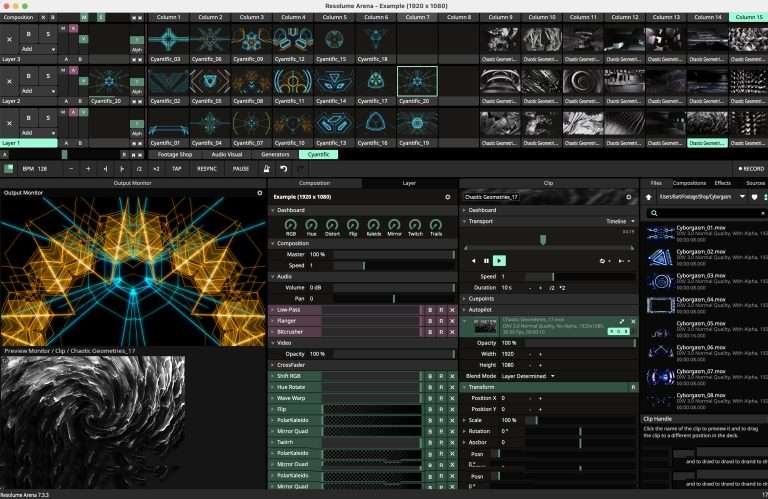The image size is (768, 499).
Task: Switch to the Layer panel tab
Action: (x=409, y=183)
